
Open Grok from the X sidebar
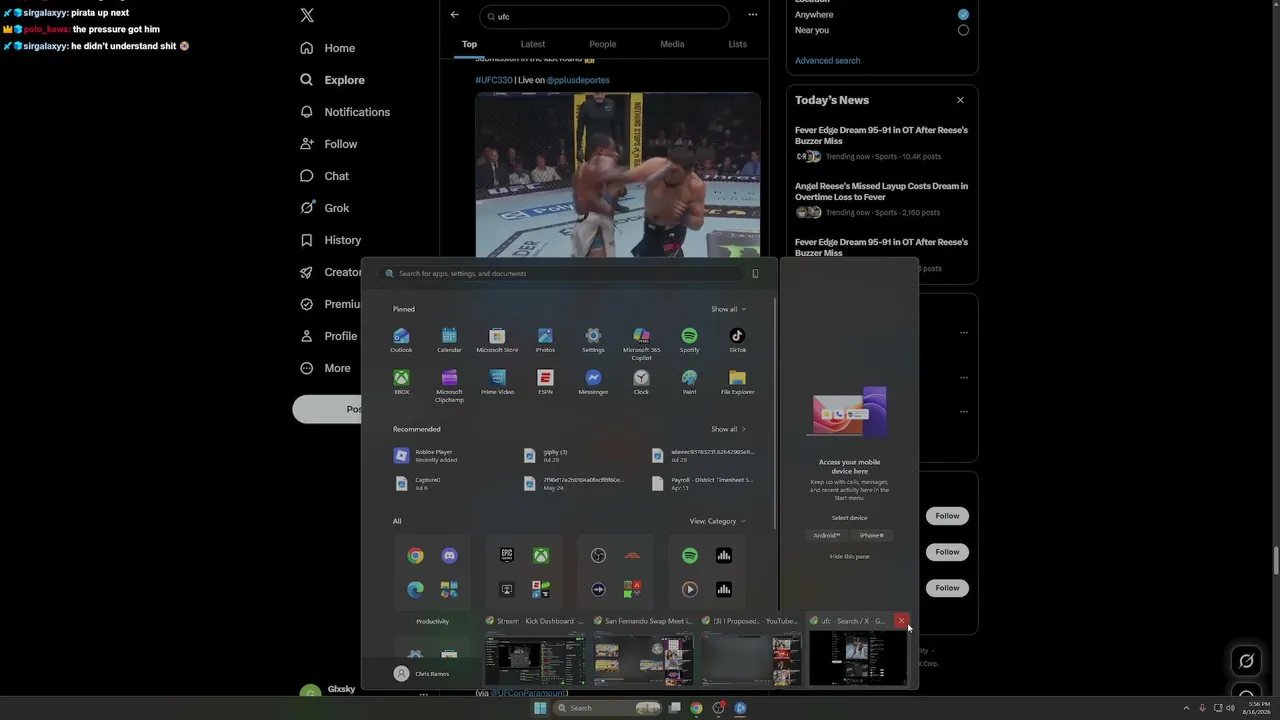click(325, 208)
